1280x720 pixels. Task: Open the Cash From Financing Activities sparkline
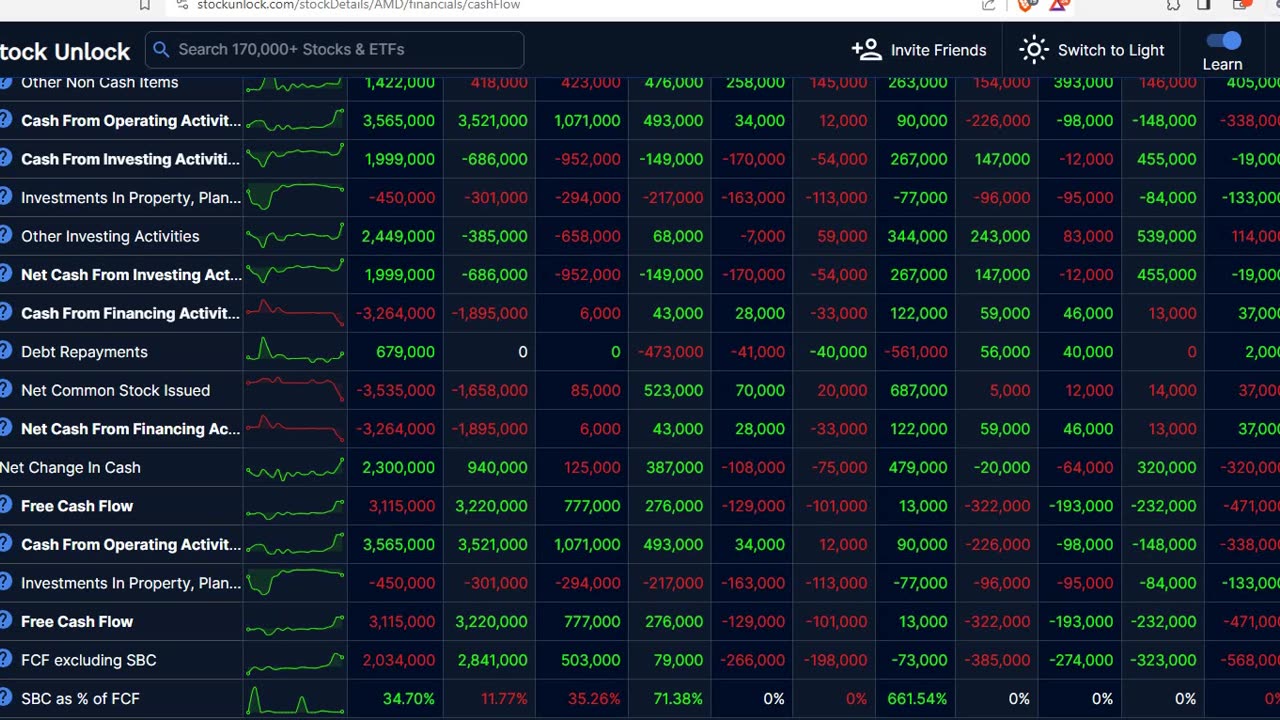(295, 313)
